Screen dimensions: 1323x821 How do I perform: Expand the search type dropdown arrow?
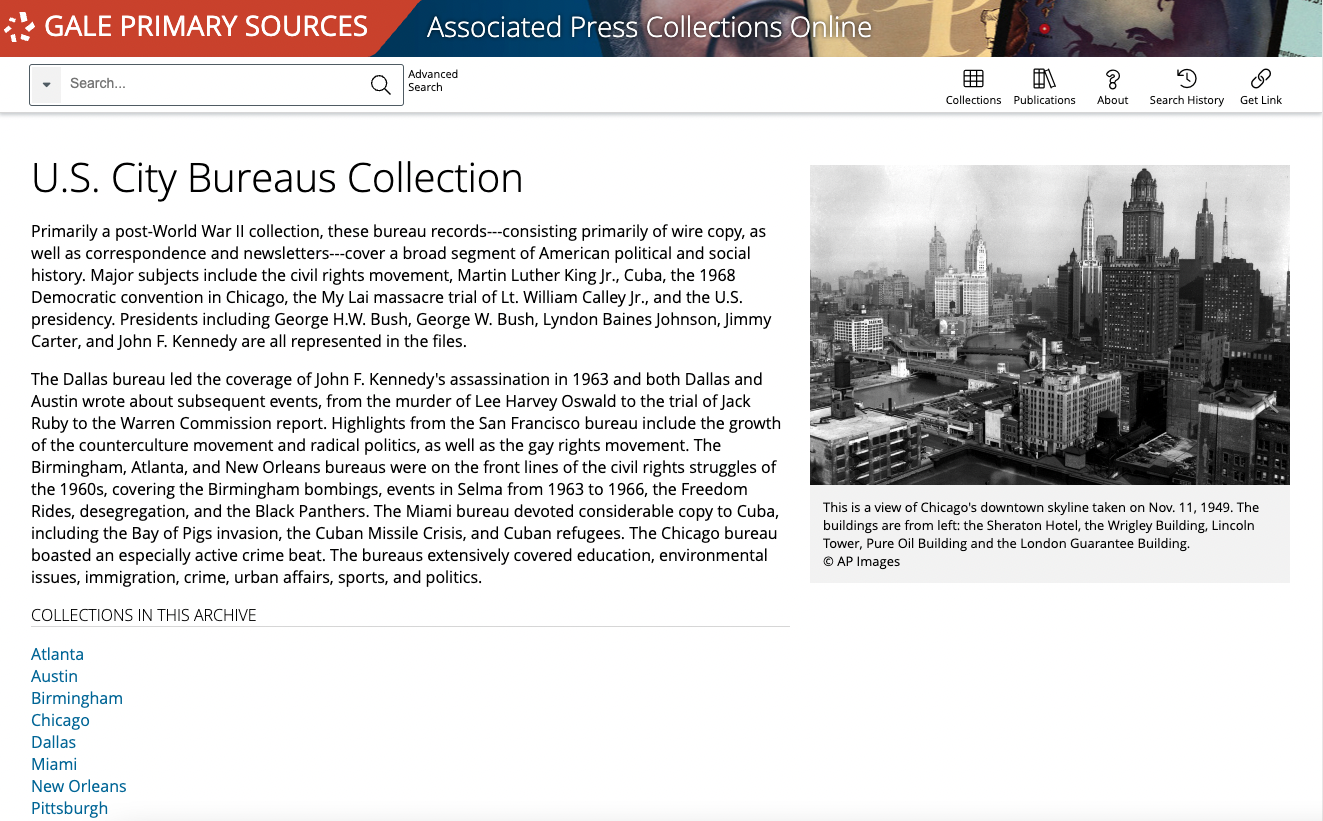46,85
